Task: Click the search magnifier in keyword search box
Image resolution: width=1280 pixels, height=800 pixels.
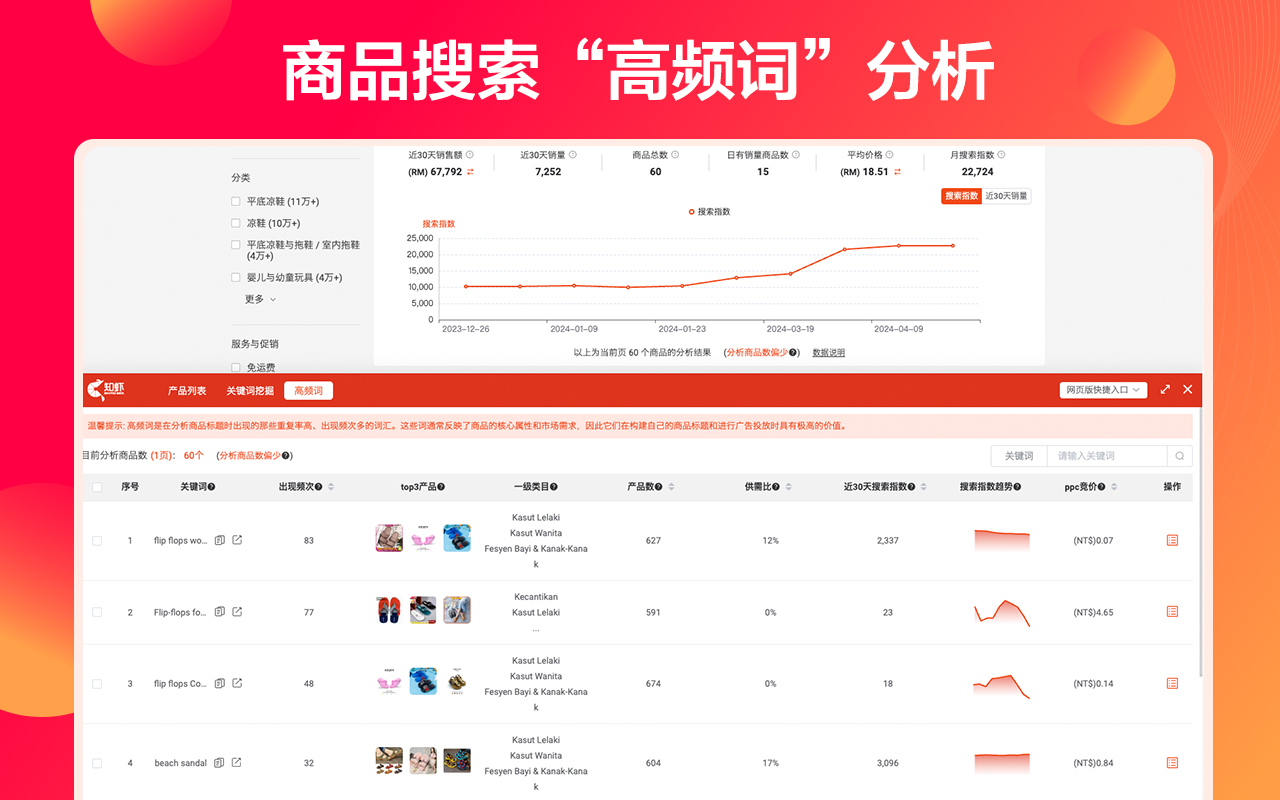Action: (1179, 455)
